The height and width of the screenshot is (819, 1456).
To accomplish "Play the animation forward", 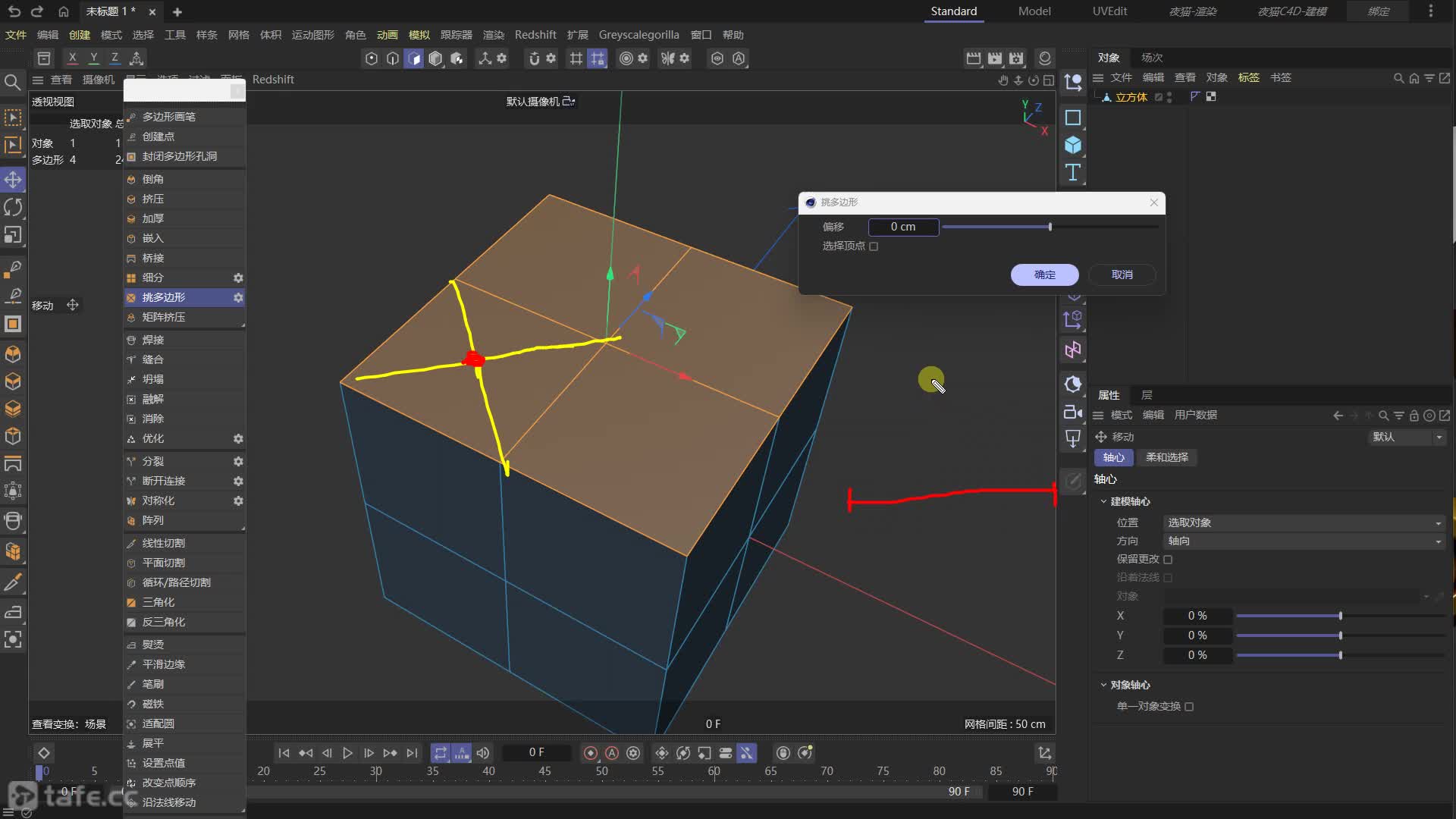I will point(347,753).
